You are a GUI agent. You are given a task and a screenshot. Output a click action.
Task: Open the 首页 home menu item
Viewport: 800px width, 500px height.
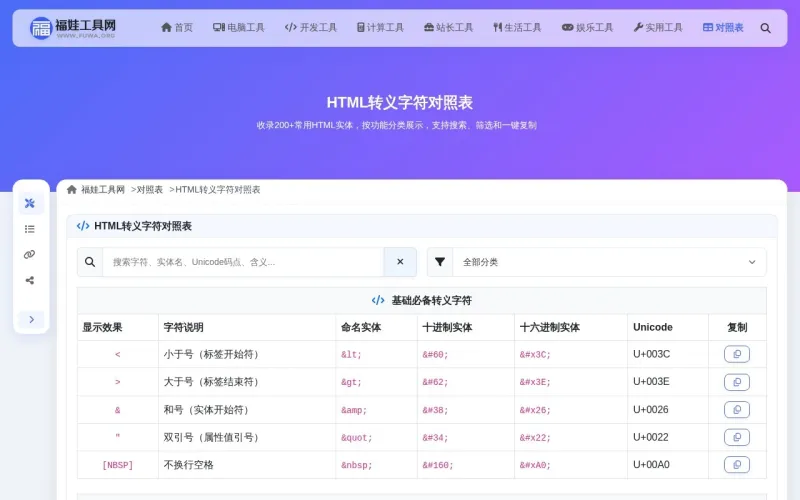click(177, 28)
